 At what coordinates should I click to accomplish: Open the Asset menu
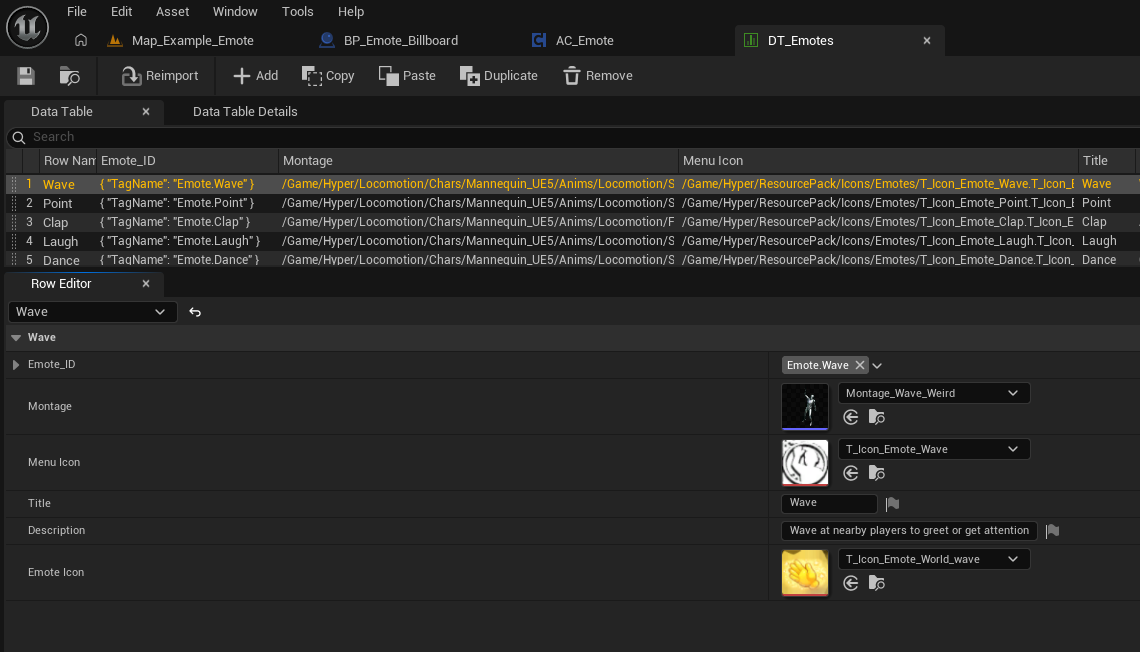172,12
